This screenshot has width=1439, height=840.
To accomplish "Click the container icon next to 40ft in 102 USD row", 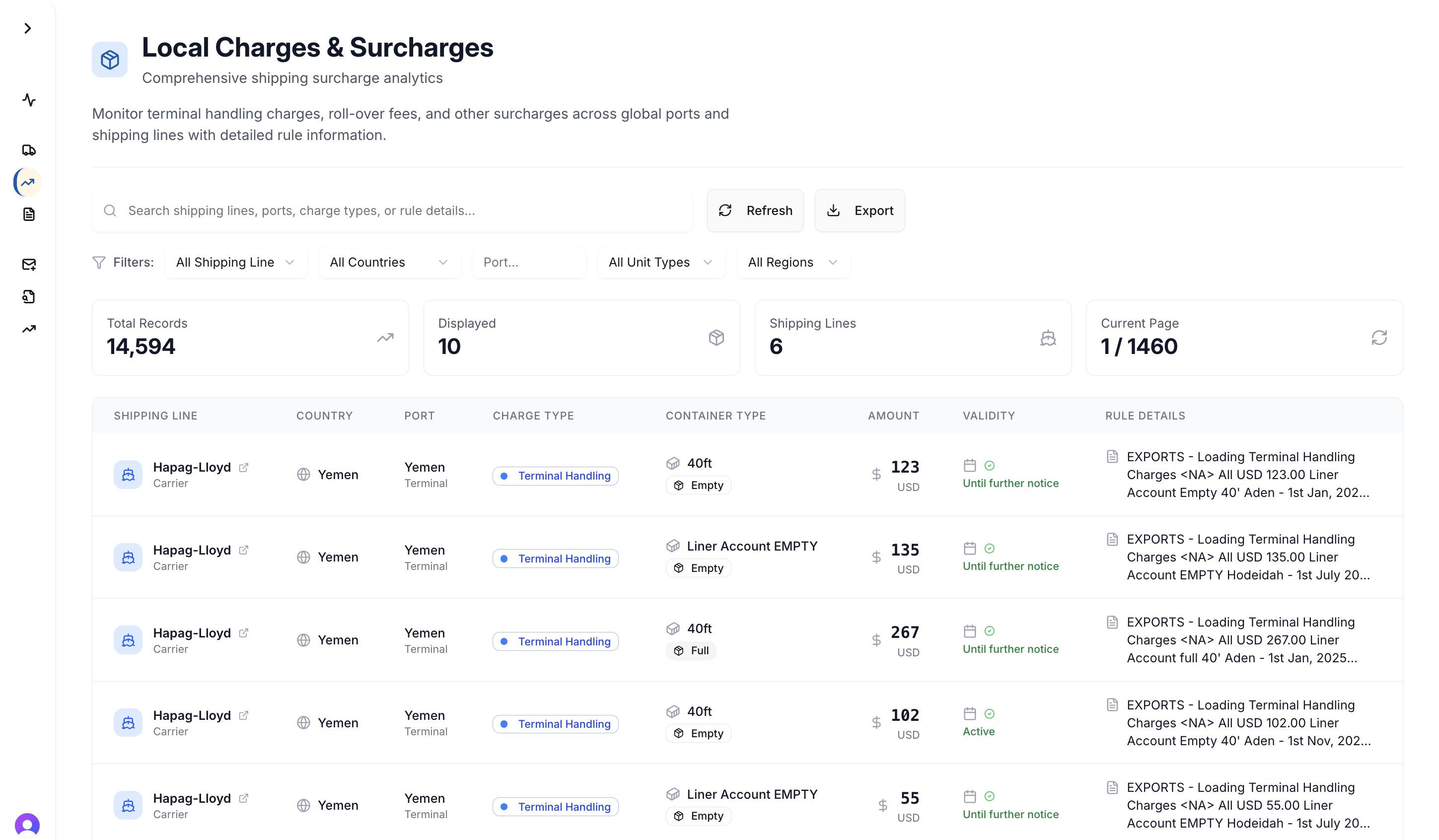I will [673, 711].
